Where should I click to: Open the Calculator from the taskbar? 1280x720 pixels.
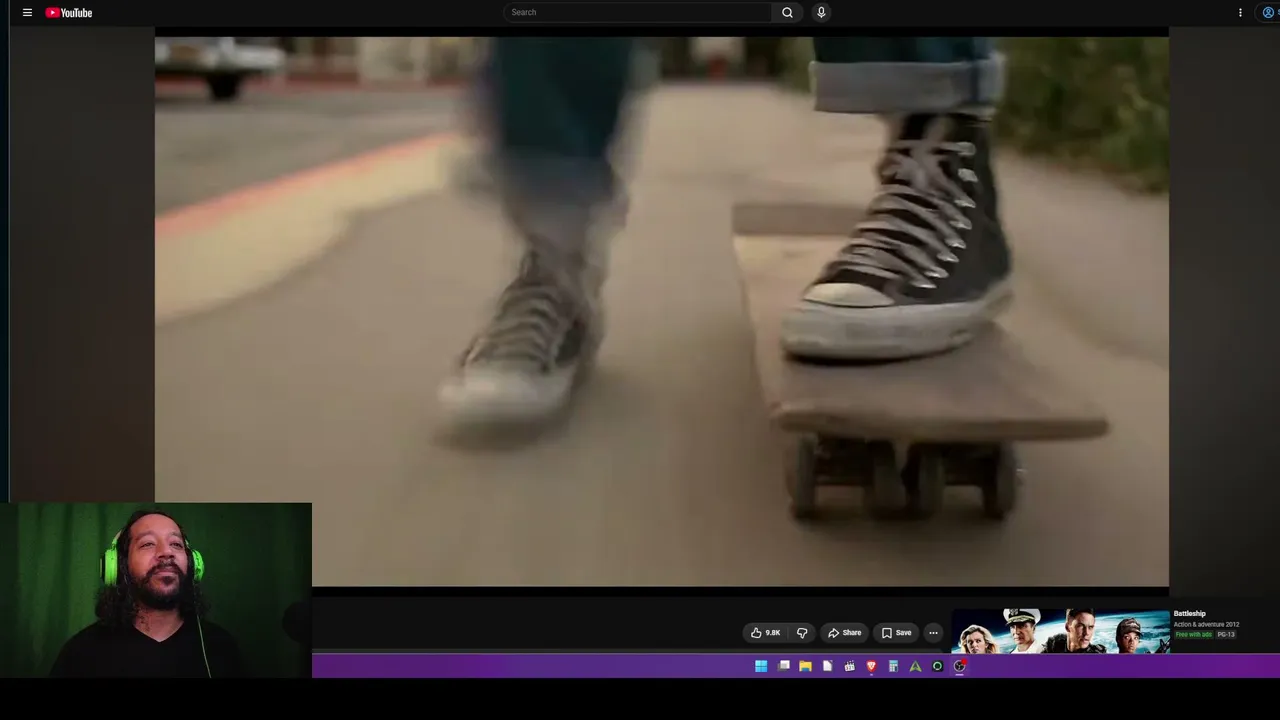coord(893,666)
